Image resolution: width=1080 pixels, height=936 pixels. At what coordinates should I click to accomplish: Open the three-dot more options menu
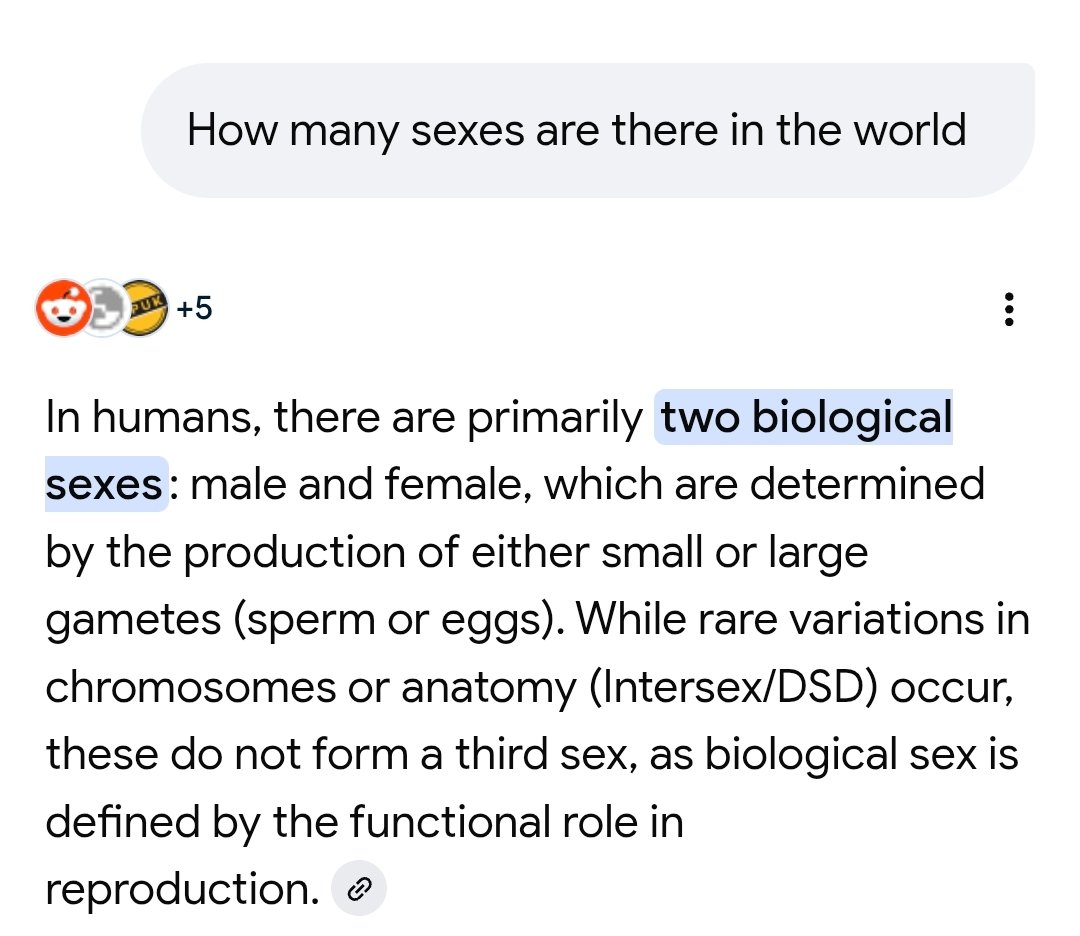(x=1009, y=310)
